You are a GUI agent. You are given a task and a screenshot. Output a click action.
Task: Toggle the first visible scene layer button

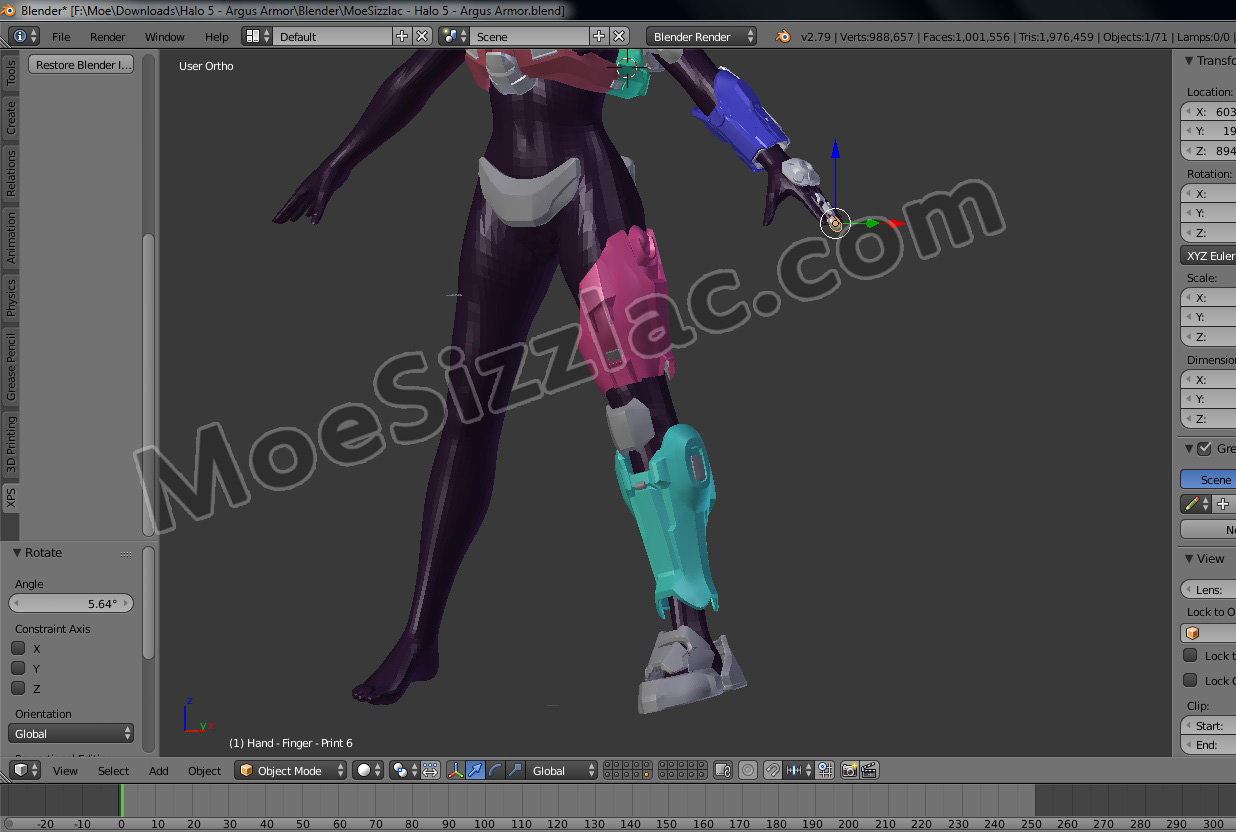click(608, 765)
